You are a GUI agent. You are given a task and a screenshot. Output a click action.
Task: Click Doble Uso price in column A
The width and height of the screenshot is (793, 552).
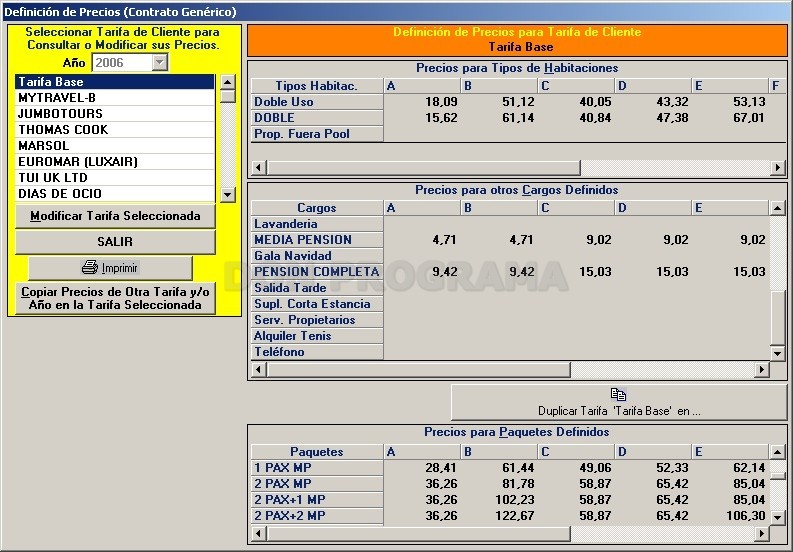pos(422,102)
